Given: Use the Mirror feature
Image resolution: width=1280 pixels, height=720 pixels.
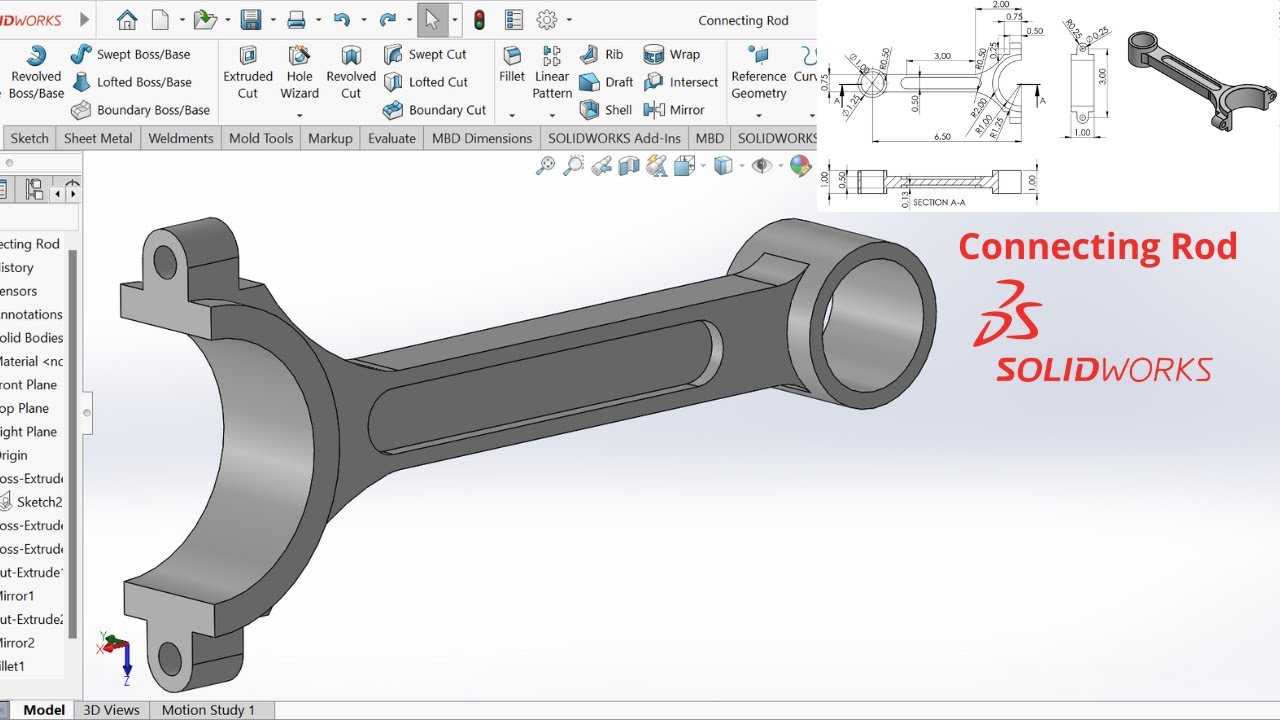Looking at the screenshot, I should (674, 110).
